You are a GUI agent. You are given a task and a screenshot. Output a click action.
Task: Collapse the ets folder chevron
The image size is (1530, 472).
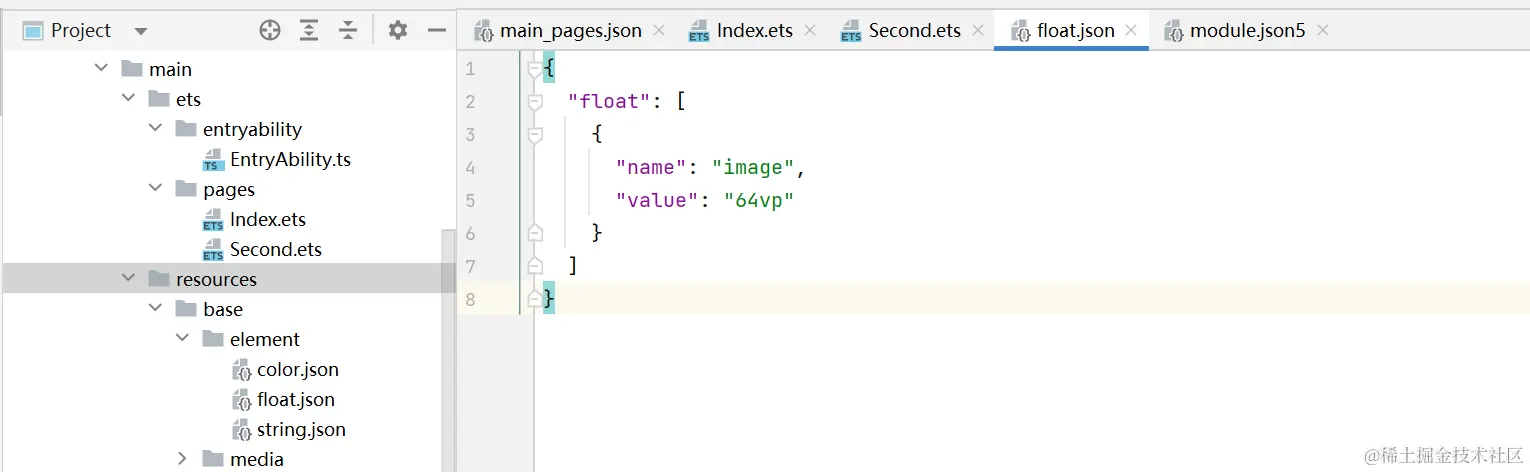pos(128,98)
